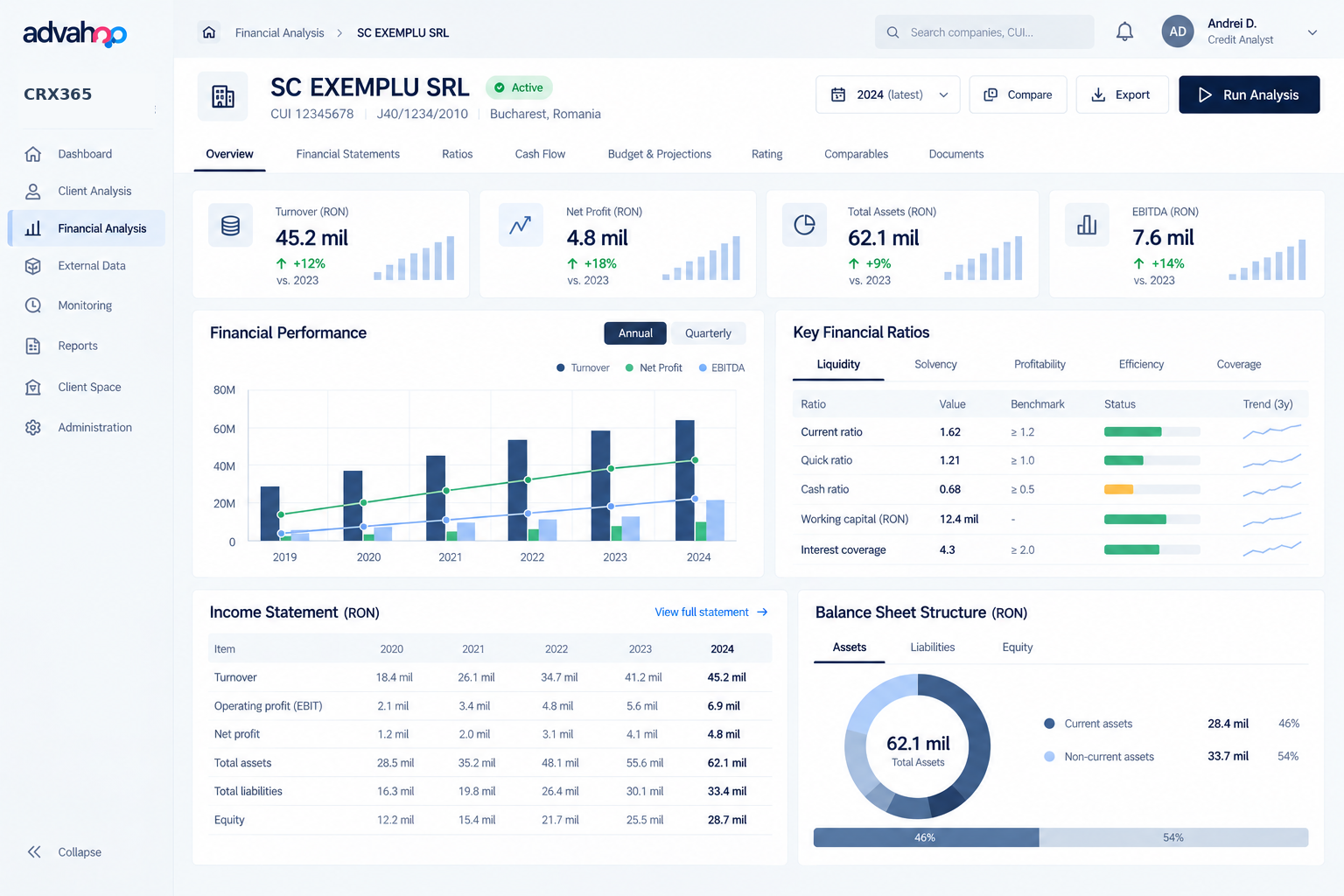Open Administration settings in sidebar
The height and width of the screenshot is (896, 1344).
[86, 427]
